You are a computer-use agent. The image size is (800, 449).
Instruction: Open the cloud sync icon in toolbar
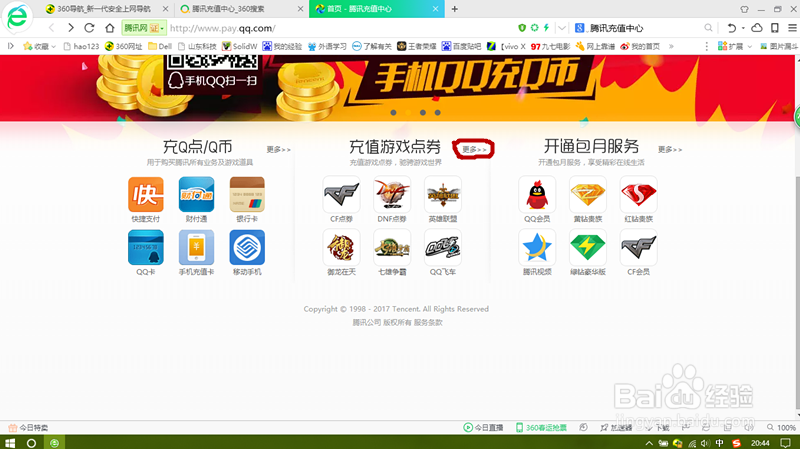[757, 28]
